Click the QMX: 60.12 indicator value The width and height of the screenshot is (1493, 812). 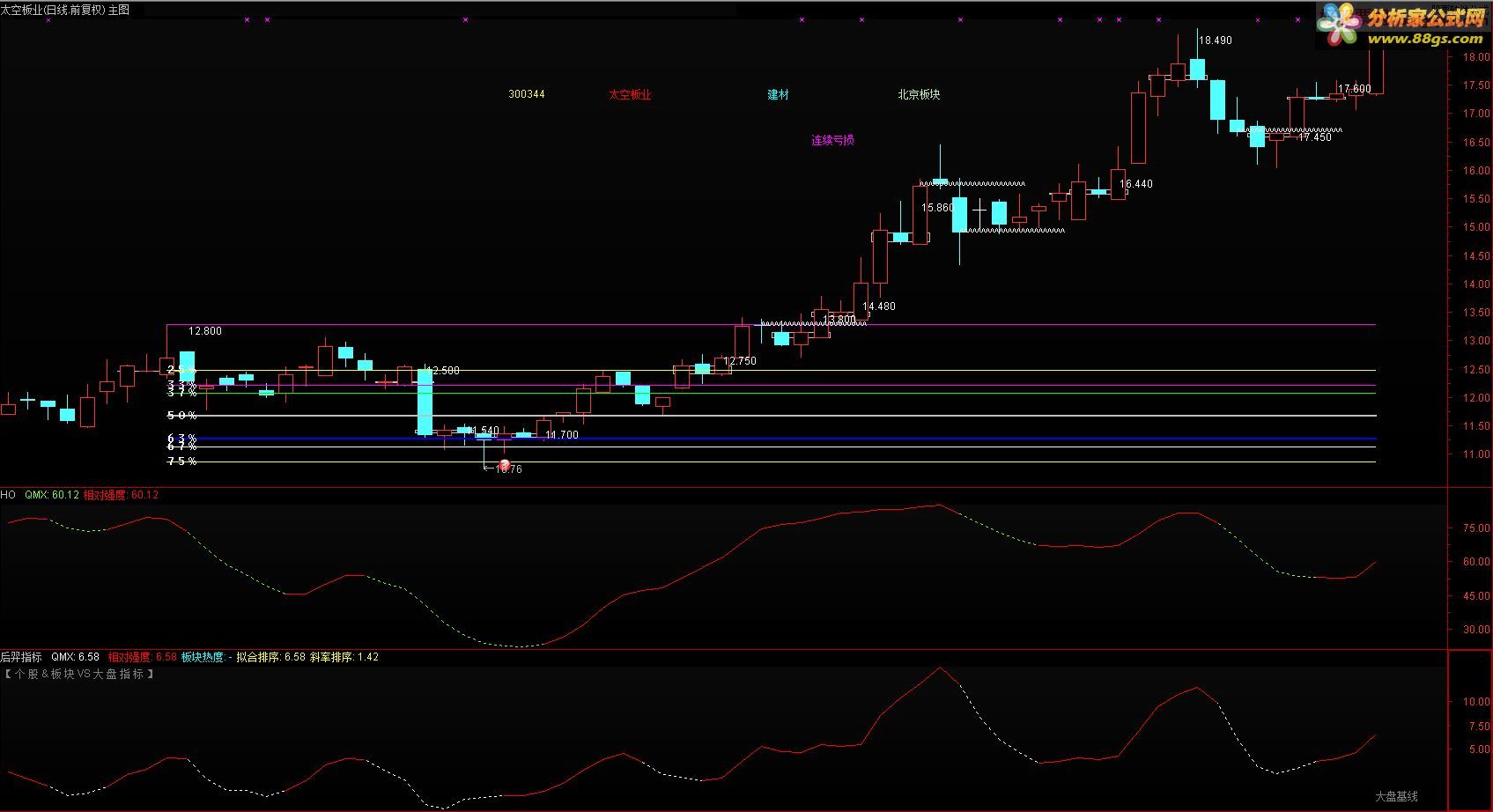coord(52,495)
